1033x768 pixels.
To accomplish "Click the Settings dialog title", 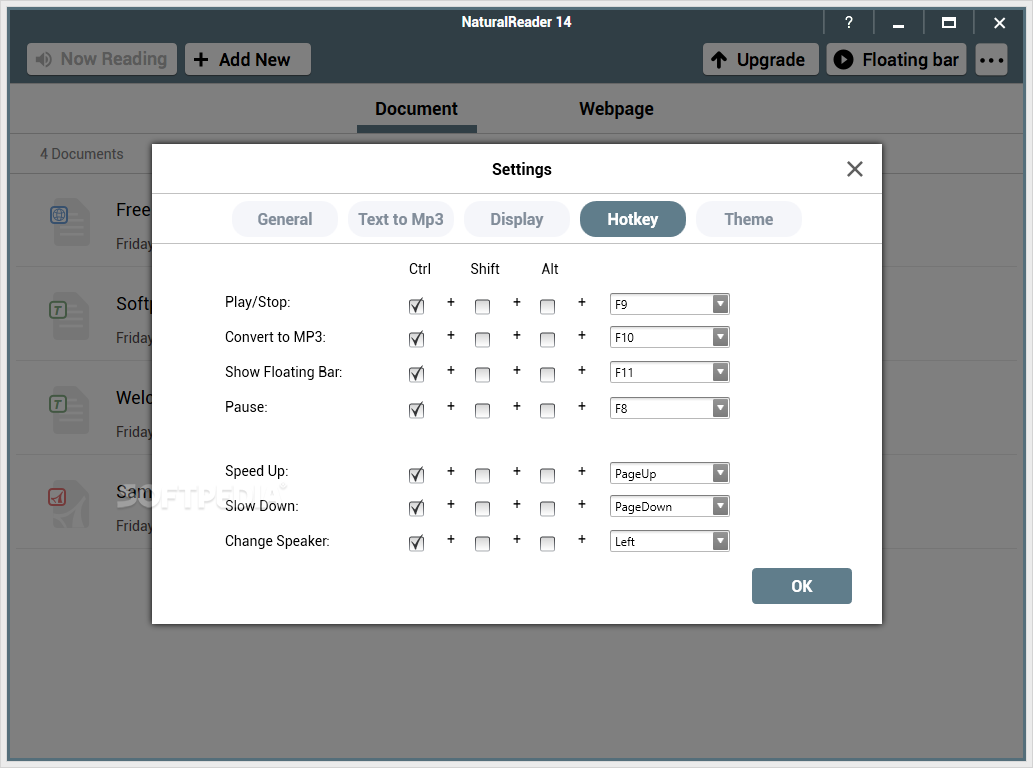I will 522,169.
